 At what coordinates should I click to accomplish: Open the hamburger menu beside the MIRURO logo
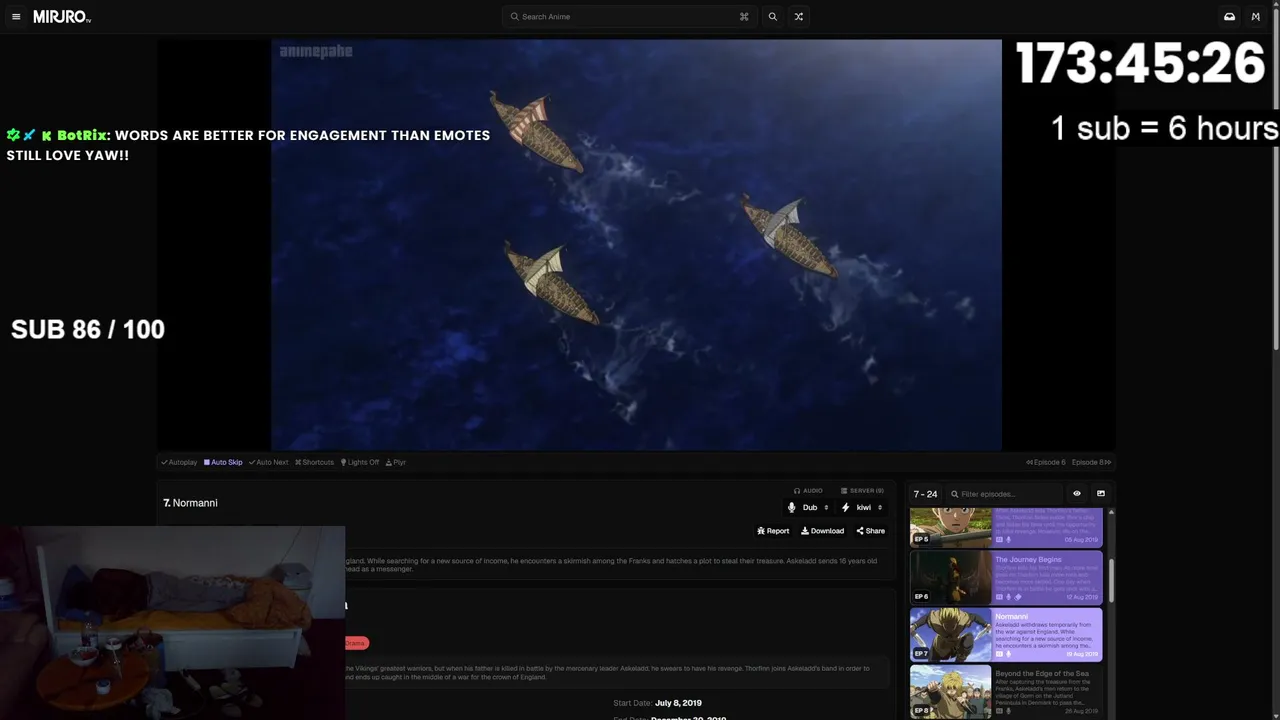pos(16,17)
